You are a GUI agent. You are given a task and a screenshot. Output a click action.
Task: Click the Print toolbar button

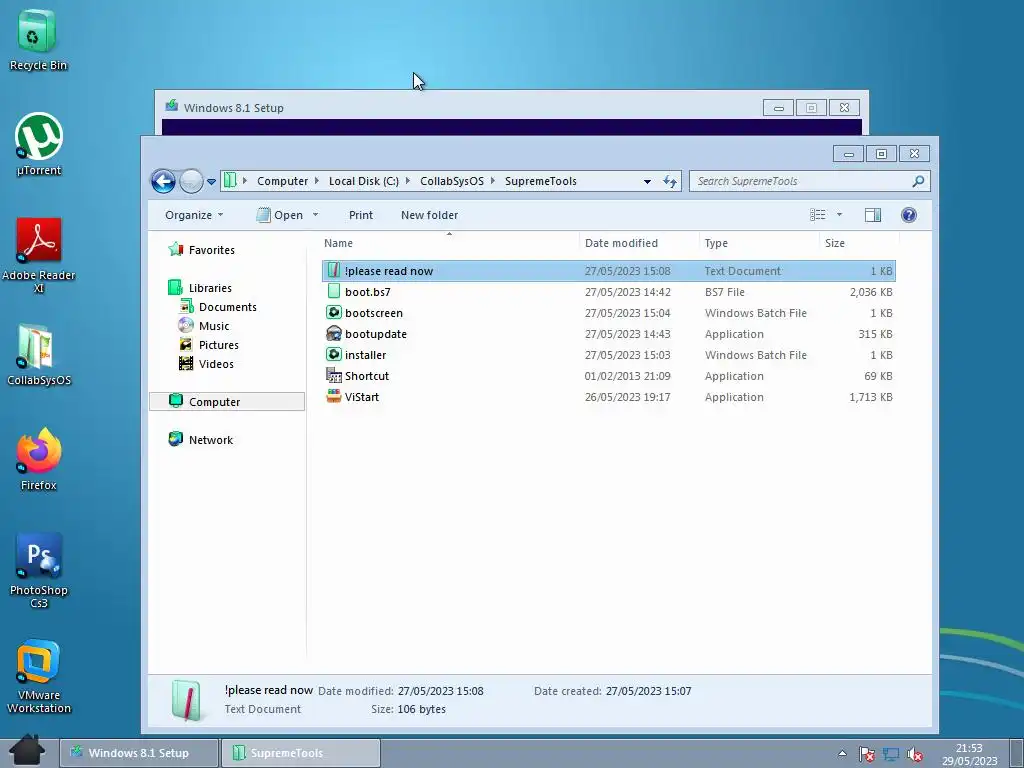click(360, 215)
